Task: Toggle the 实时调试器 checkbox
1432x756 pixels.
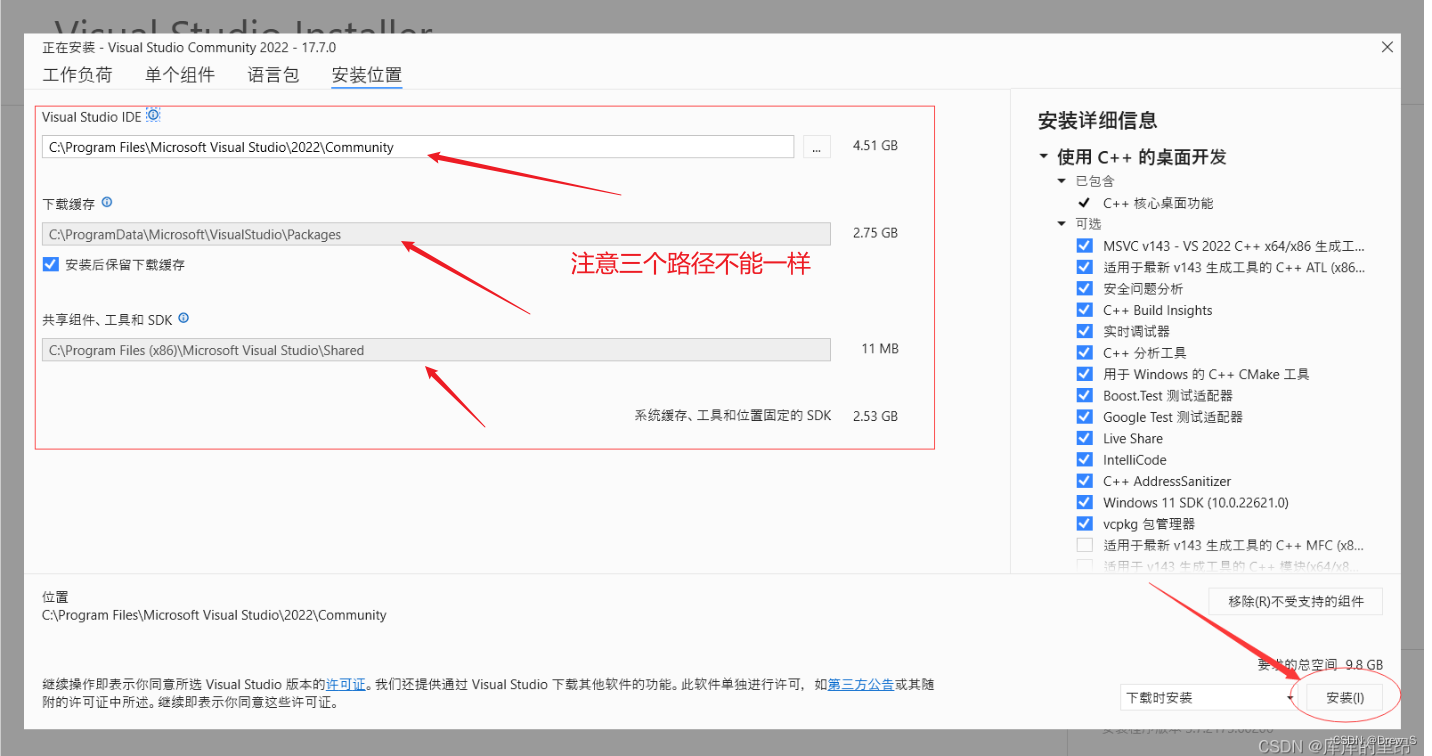Action: click(1084, 331)
